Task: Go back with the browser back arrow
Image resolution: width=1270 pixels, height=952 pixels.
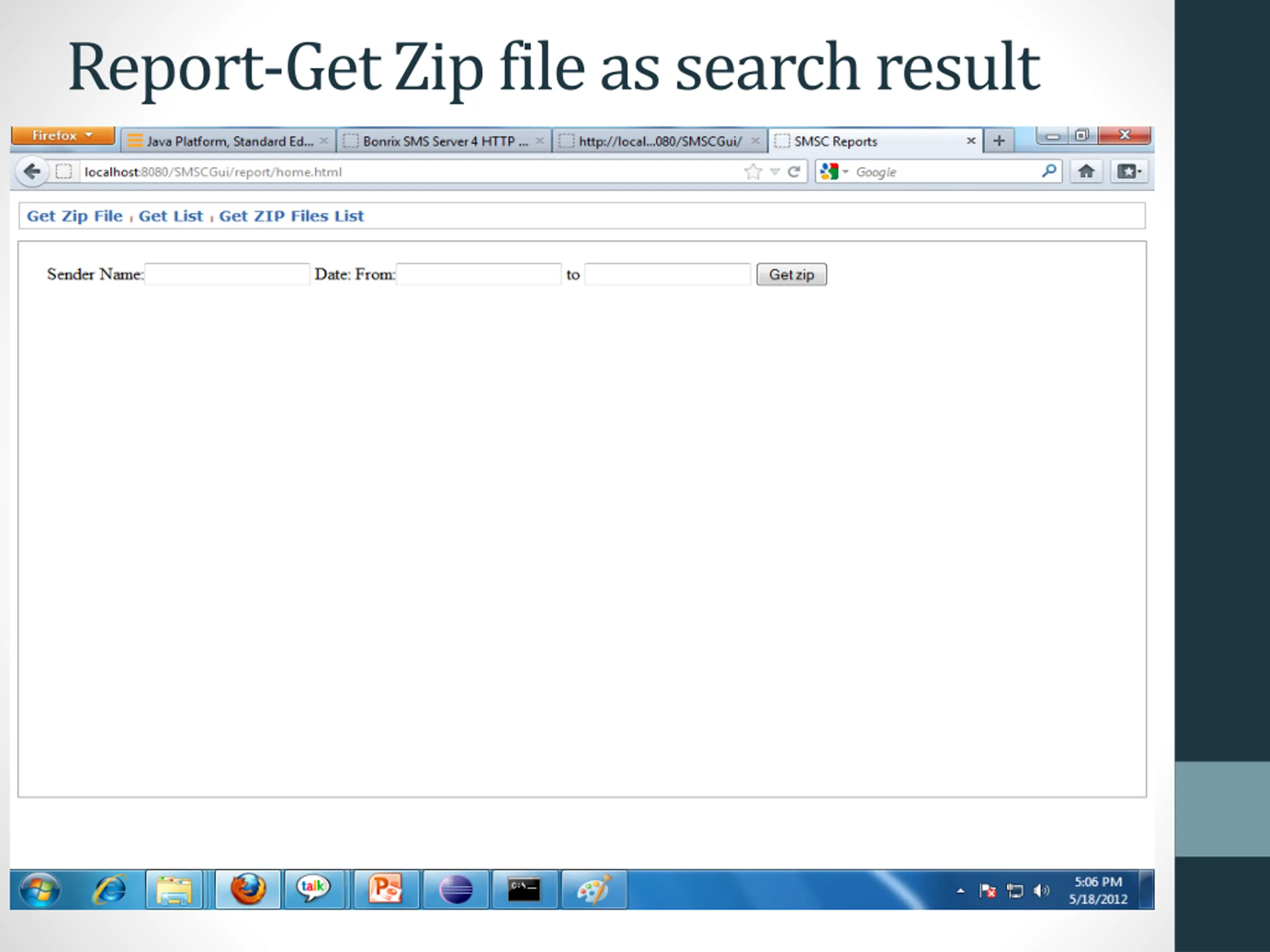Action: tap(32, 172)
